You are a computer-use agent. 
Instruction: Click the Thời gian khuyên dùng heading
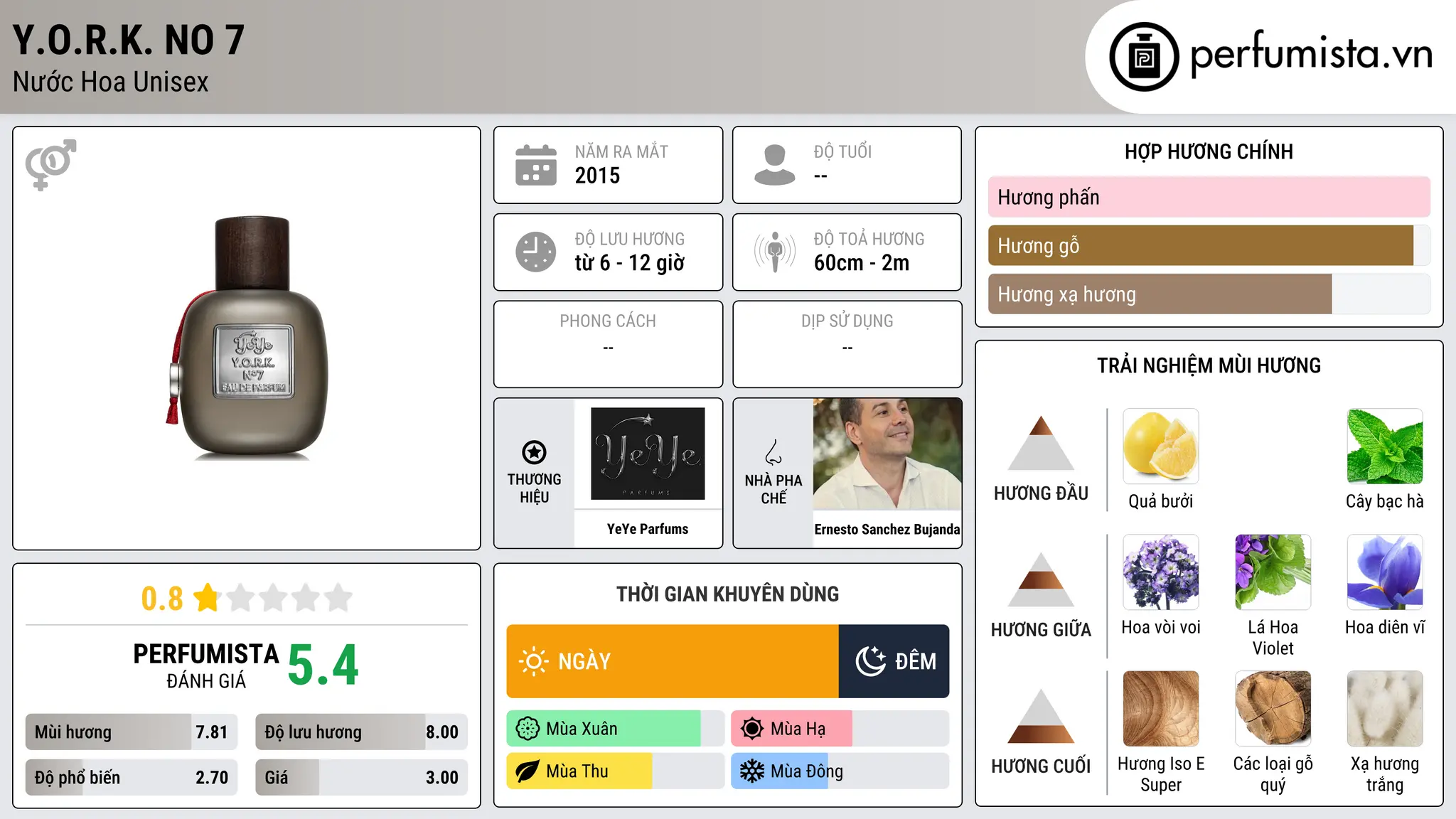point(728,594)
